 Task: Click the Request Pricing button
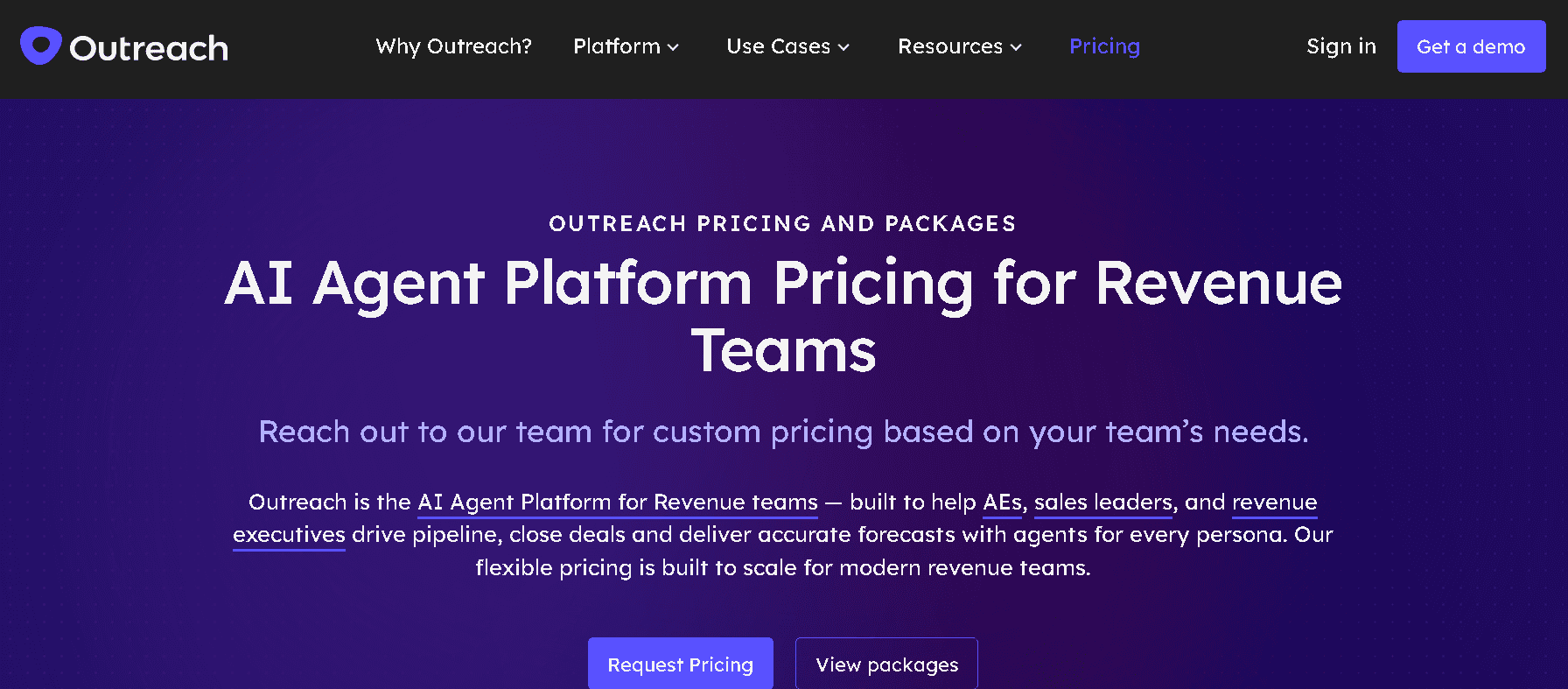(681, 664)
